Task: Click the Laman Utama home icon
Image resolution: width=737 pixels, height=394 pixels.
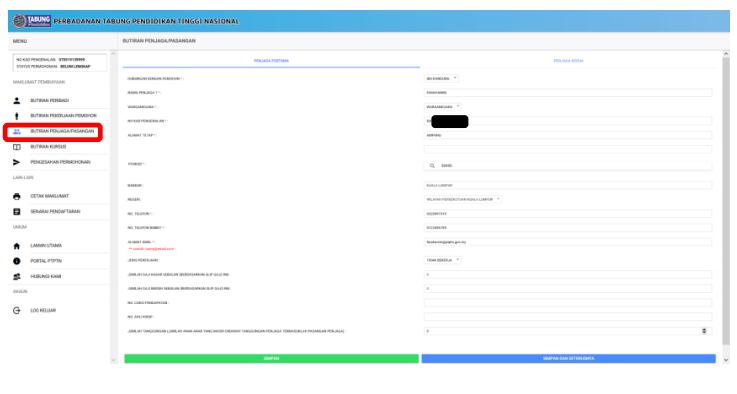Action: [17, 246]
